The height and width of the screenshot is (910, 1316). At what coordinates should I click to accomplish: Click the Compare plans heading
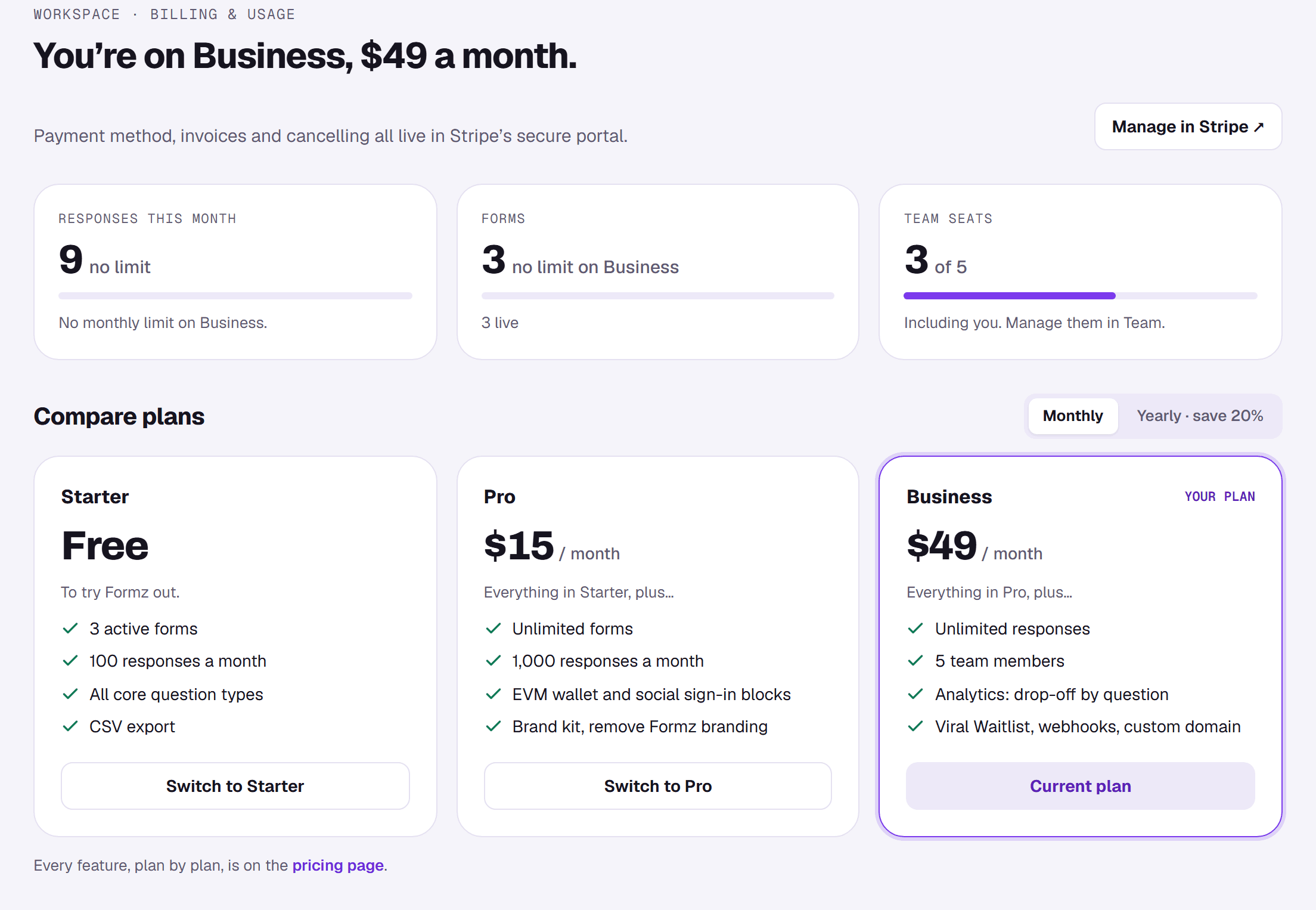coord(119,416)
